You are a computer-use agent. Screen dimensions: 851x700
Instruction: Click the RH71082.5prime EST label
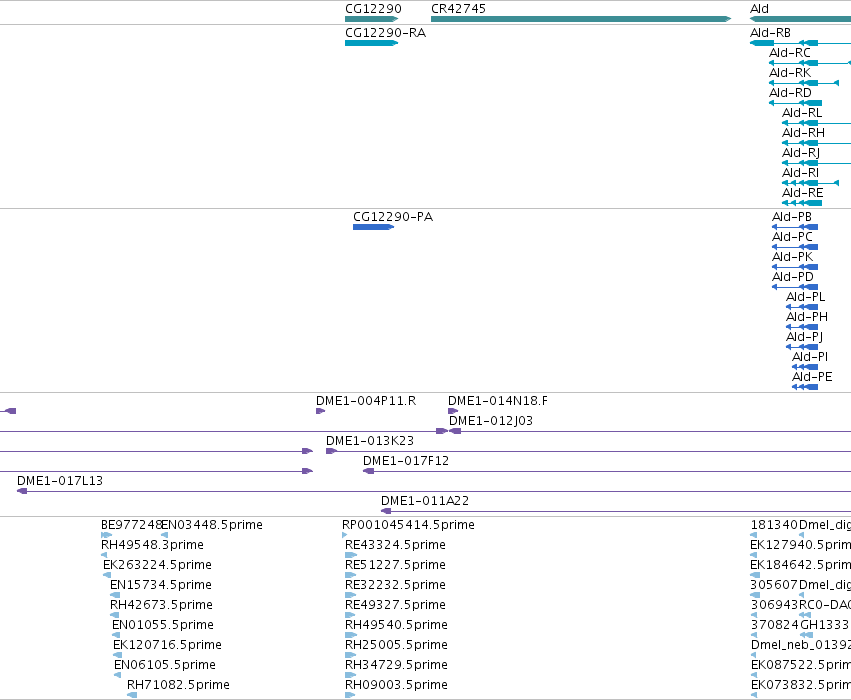point(178,685)
